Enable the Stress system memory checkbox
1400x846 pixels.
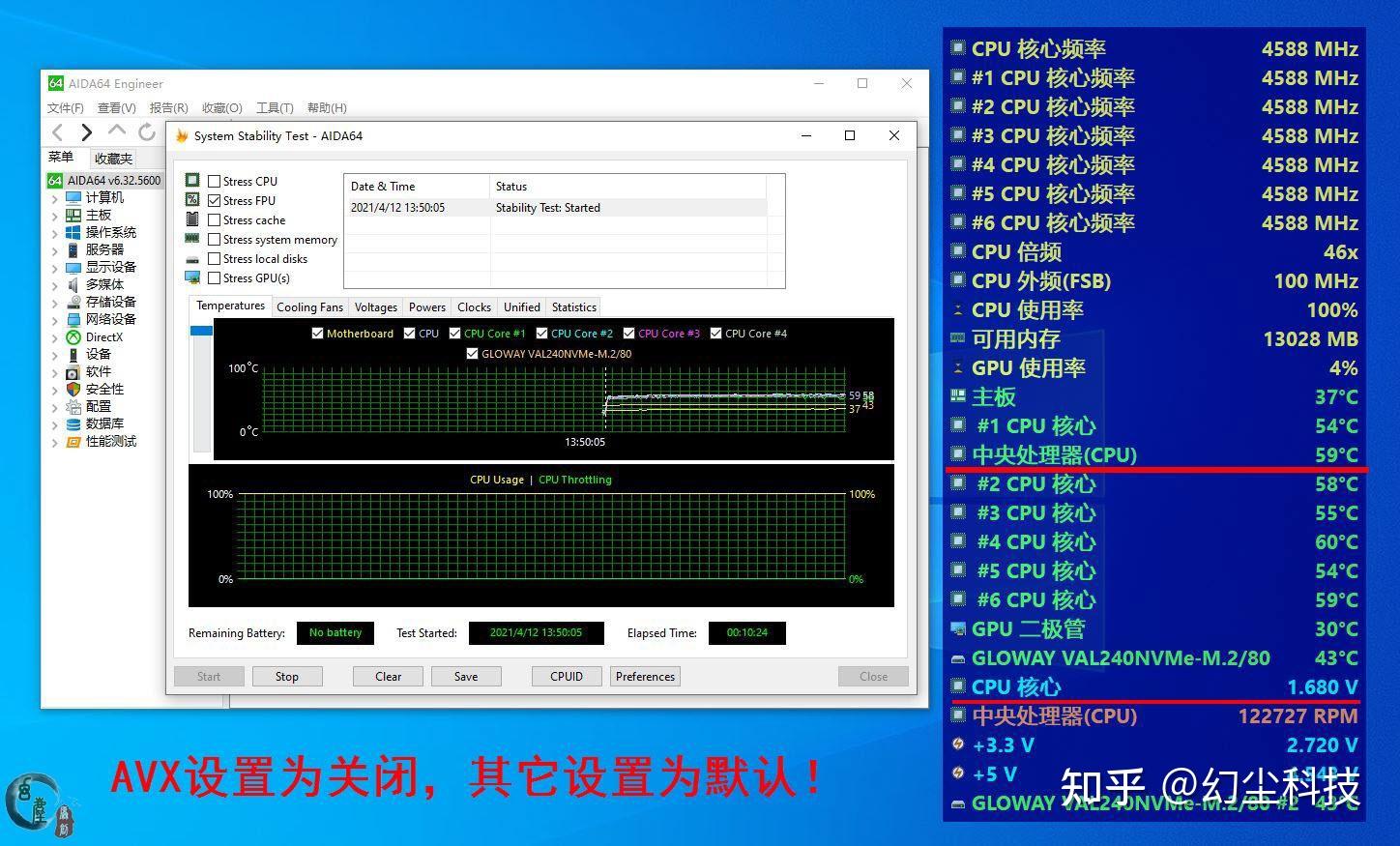click(215, 239)
